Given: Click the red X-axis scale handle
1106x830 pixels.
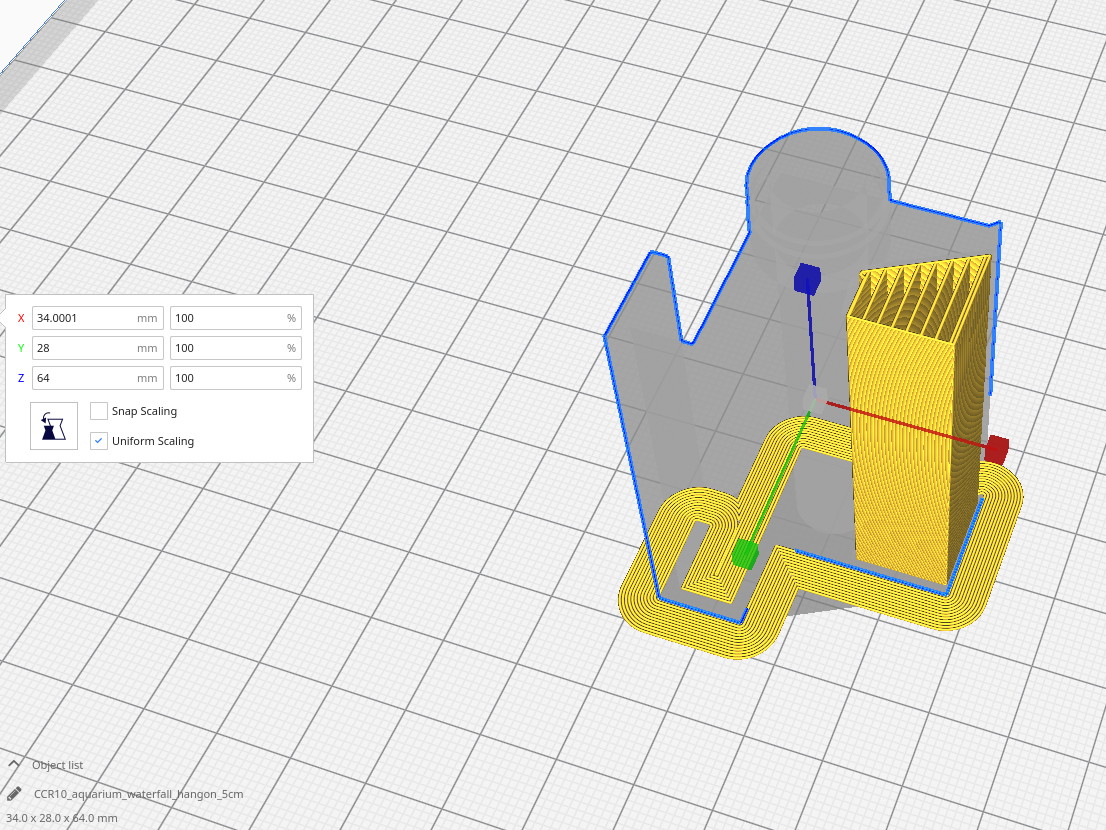Looking at the screenshot, I should (x=996, y=449).
